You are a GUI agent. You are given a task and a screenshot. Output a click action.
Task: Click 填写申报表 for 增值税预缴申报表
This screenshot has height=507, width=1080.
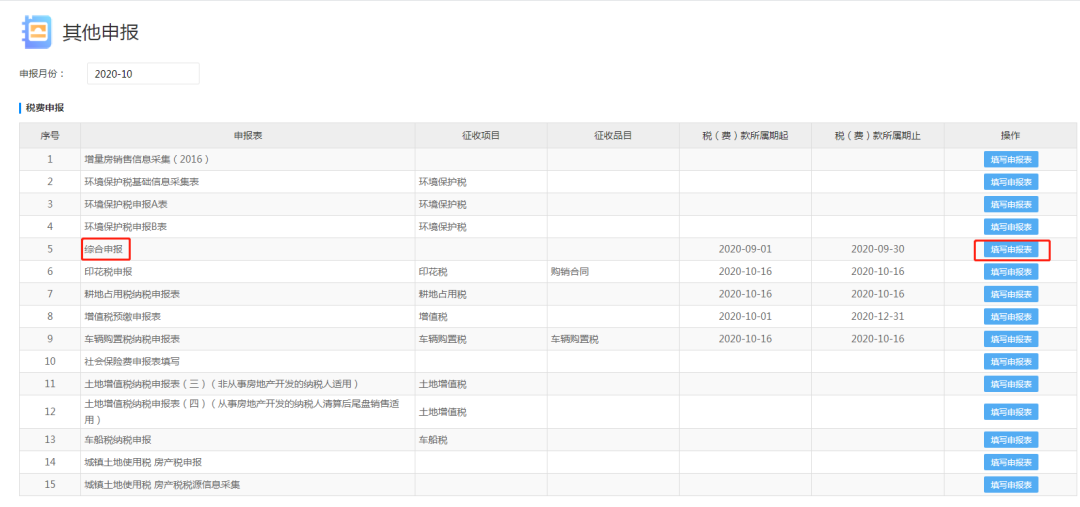(1010, 316)
